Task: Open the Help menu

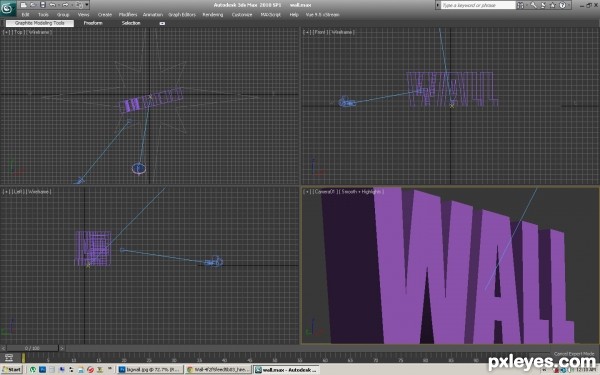Action: coord(294,15)
